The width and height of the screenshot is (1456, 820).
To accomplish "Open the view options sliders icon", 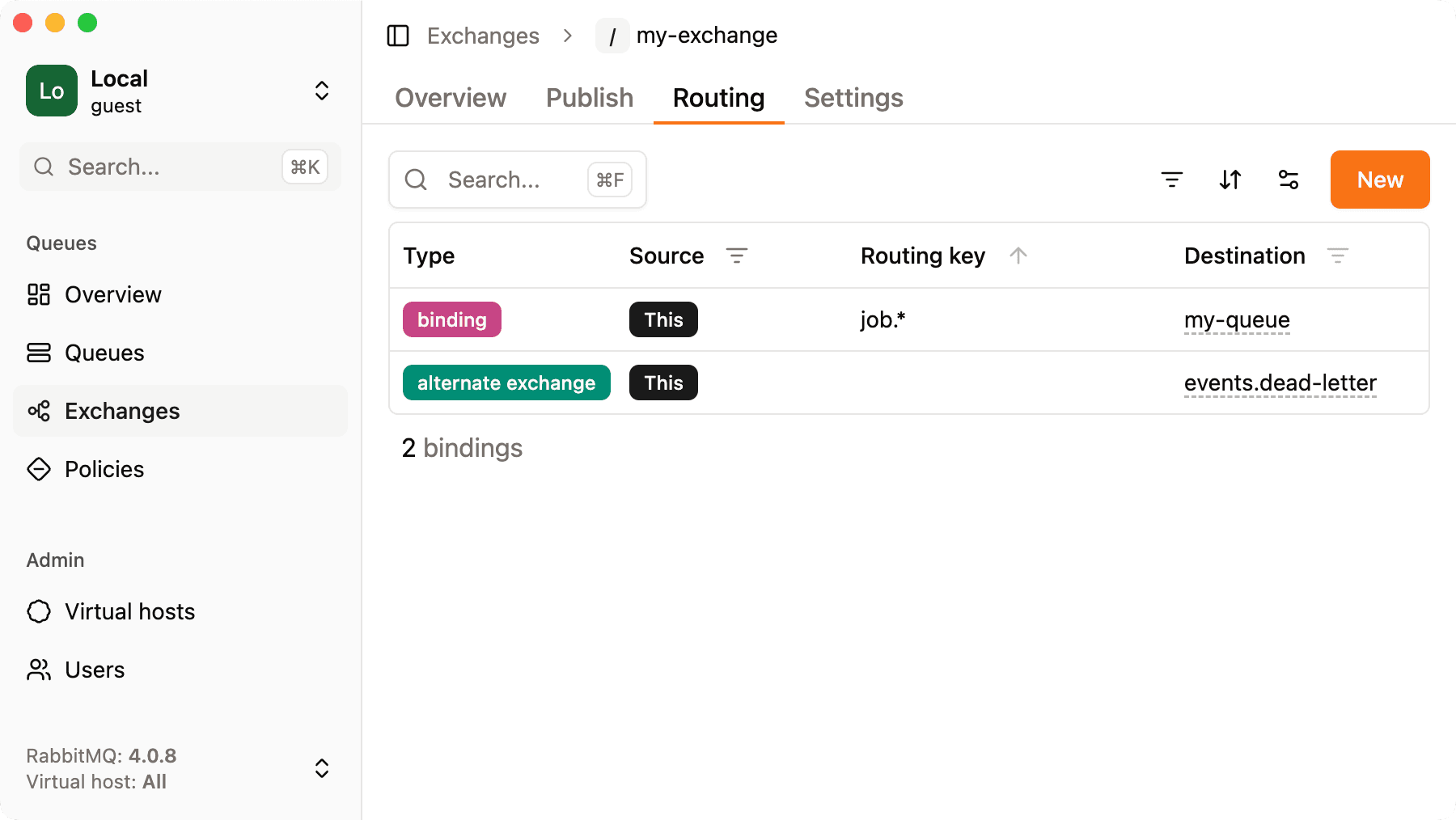I will (x=1289, y=180).
